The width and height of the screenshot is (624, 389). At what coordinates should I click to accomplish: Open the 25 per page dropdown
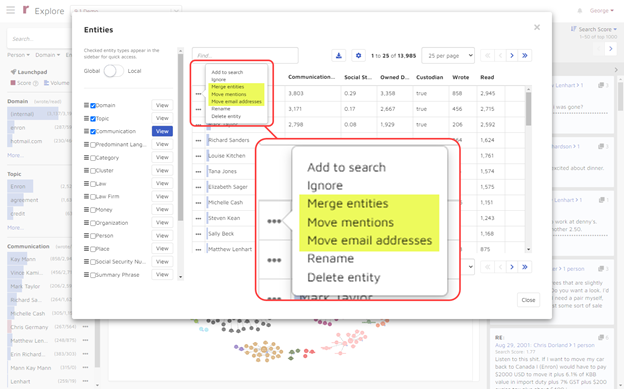(x=448, y=56)
